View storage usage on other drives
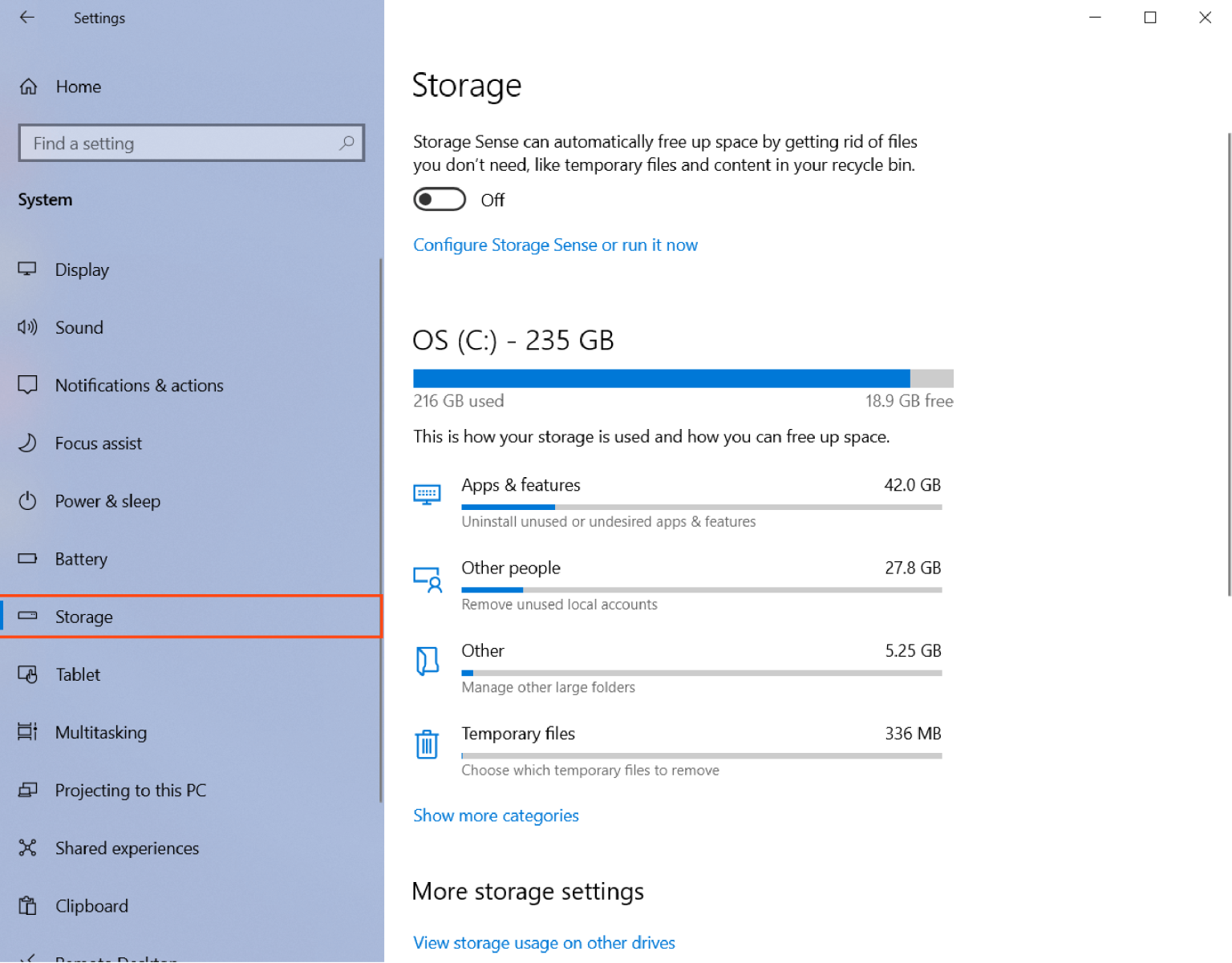 coord(544,943)
